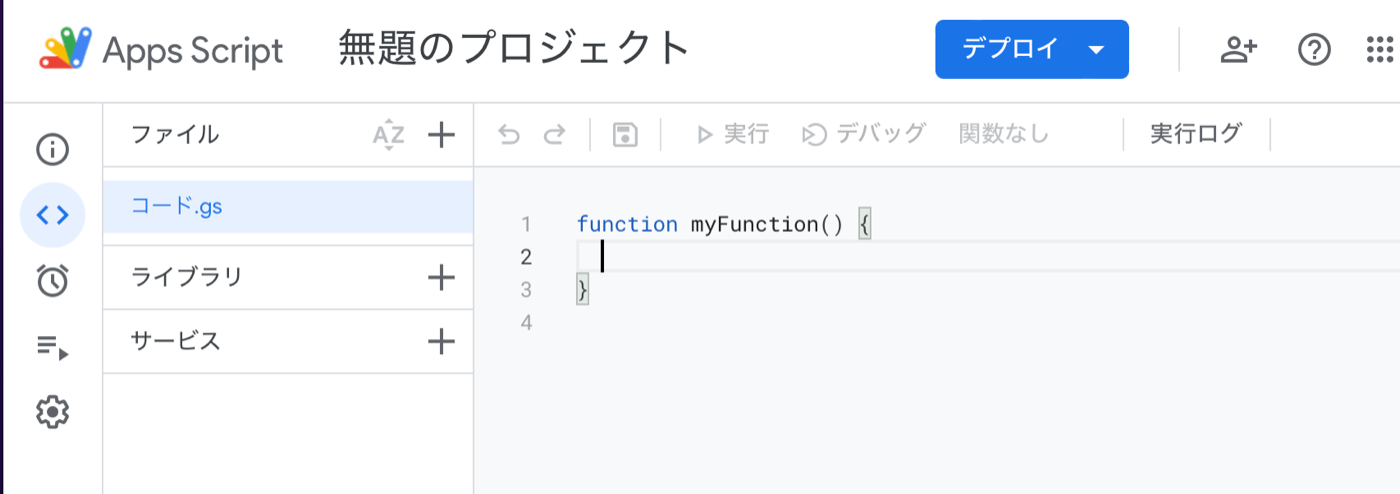Click the ファイル section header
This screenshot has height=494, width=1400.
pyautogui.click(x=175, y=134)
